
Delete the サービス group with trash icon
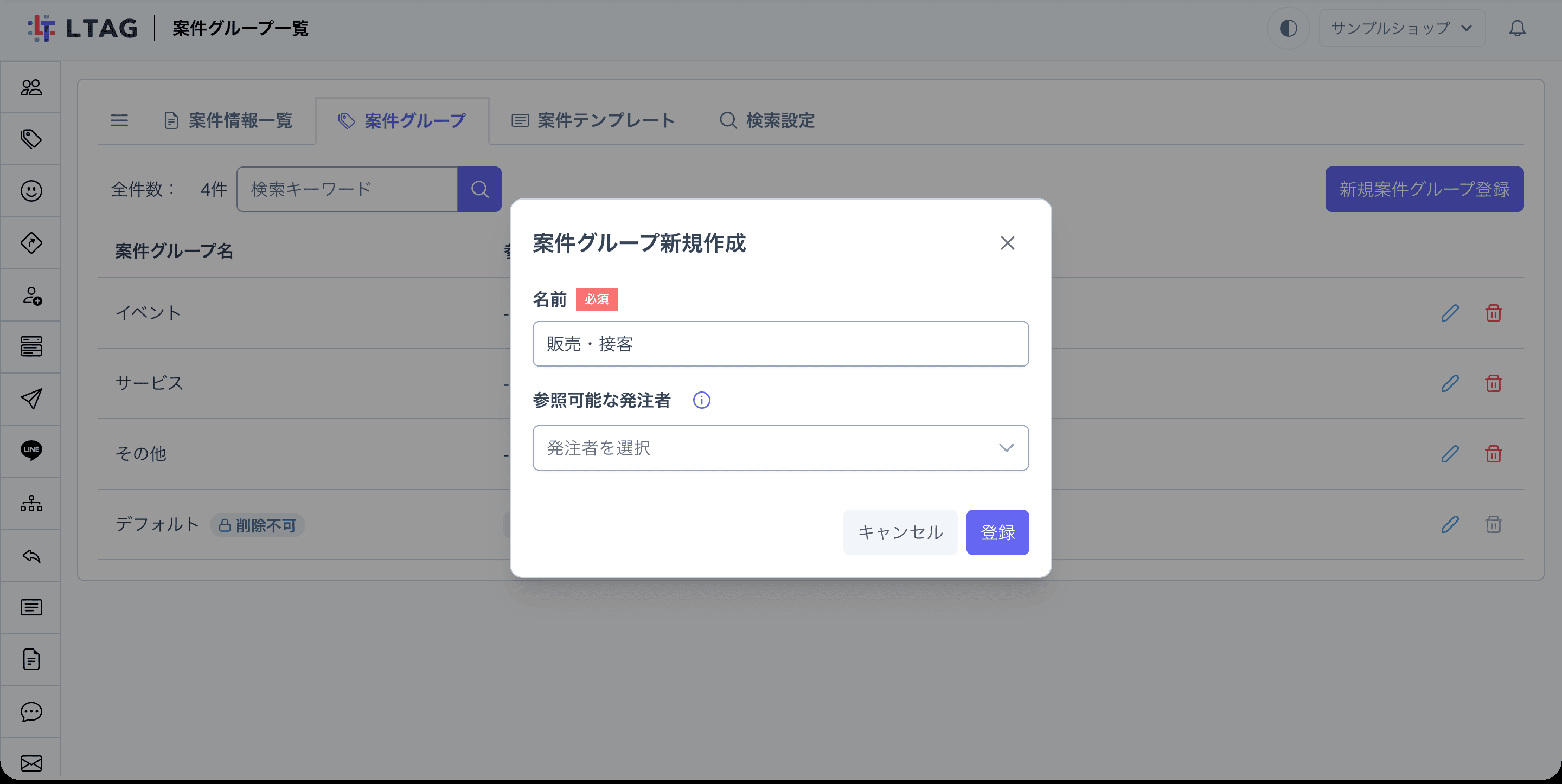tap(1493, 383)
